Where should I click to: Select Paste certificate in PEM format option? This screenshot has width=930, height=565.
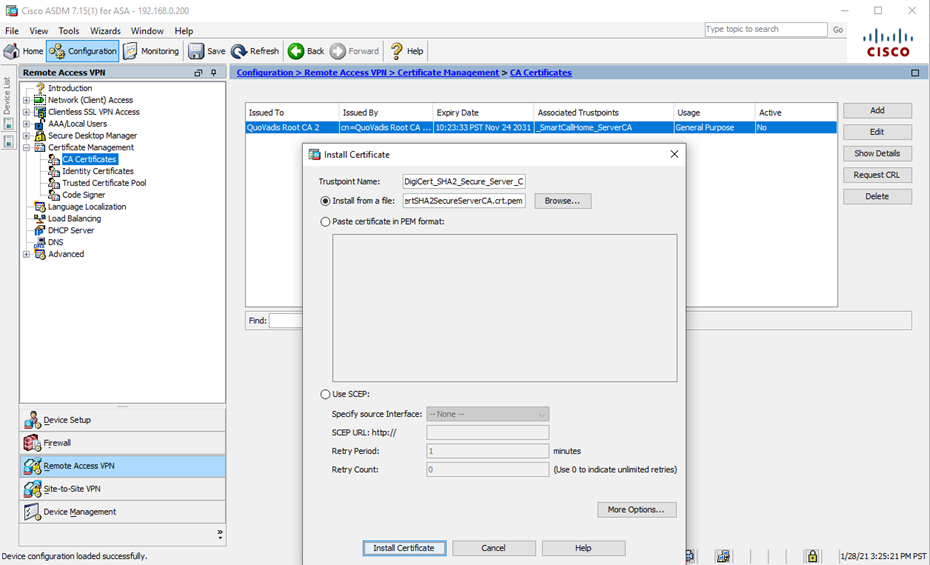(x=325, y=222)
